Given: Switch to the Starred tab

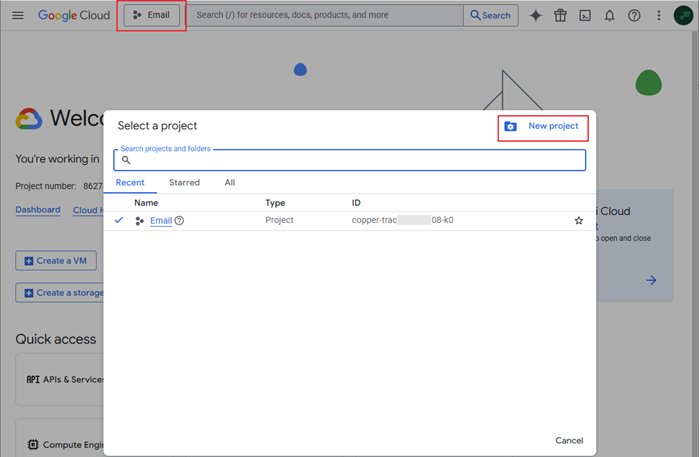Looking at the screenshot, I should (x=185, y=183).
